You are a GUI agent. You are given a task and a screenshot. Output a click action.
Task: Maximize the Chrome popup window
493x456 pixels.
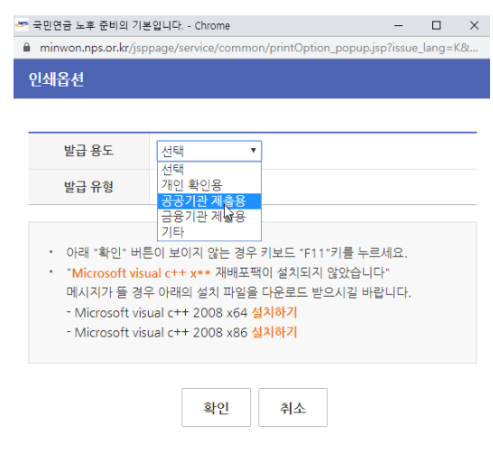[436, 25]
